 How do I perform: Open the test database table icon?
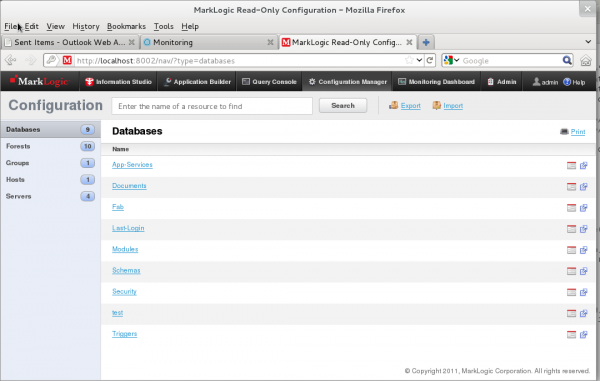pyautogui.click(x=571, y=314)
